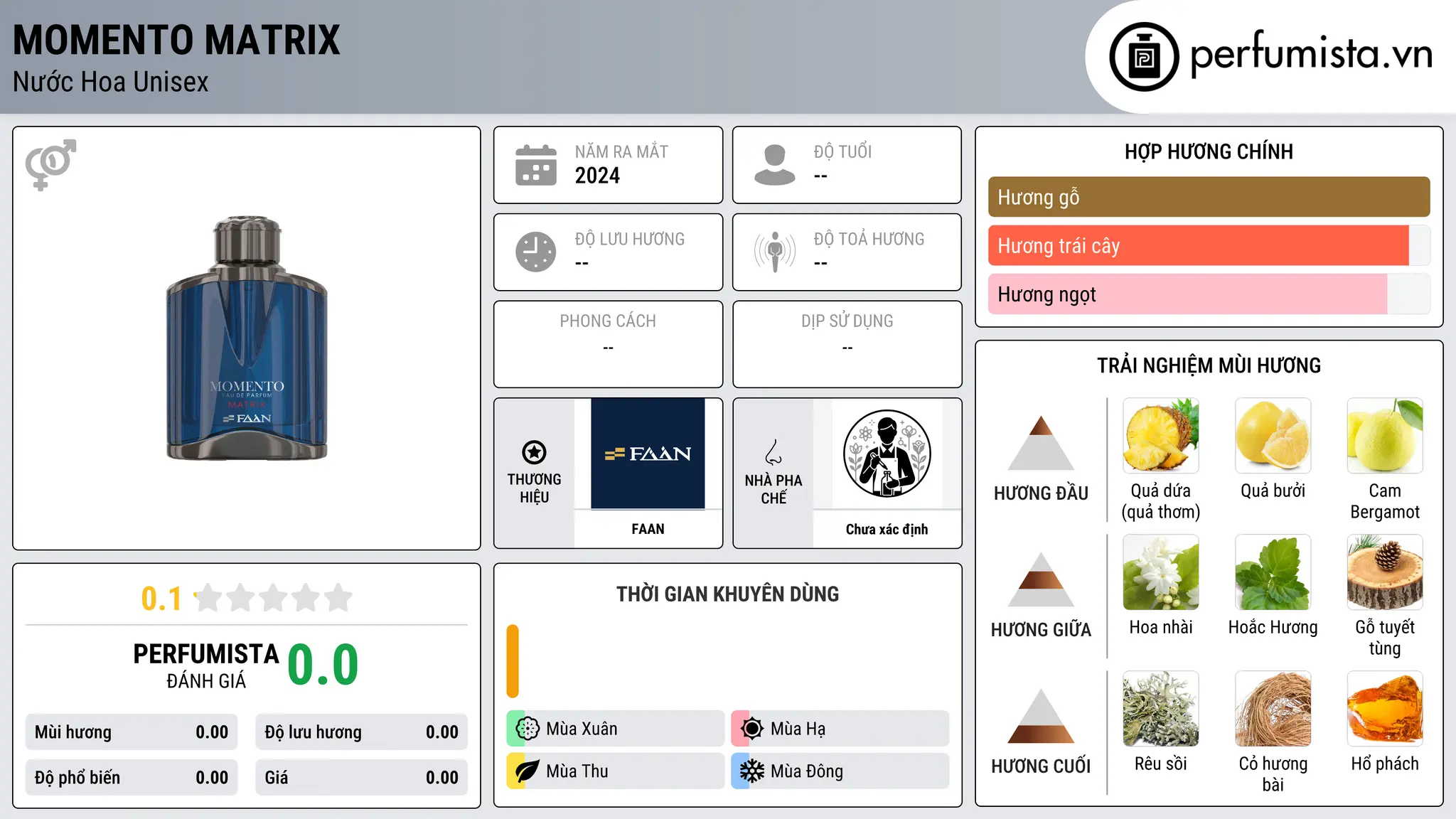Click the calendar icon for release year
The height and width of the screenshot is (819, 1456).
pos(536,165)
